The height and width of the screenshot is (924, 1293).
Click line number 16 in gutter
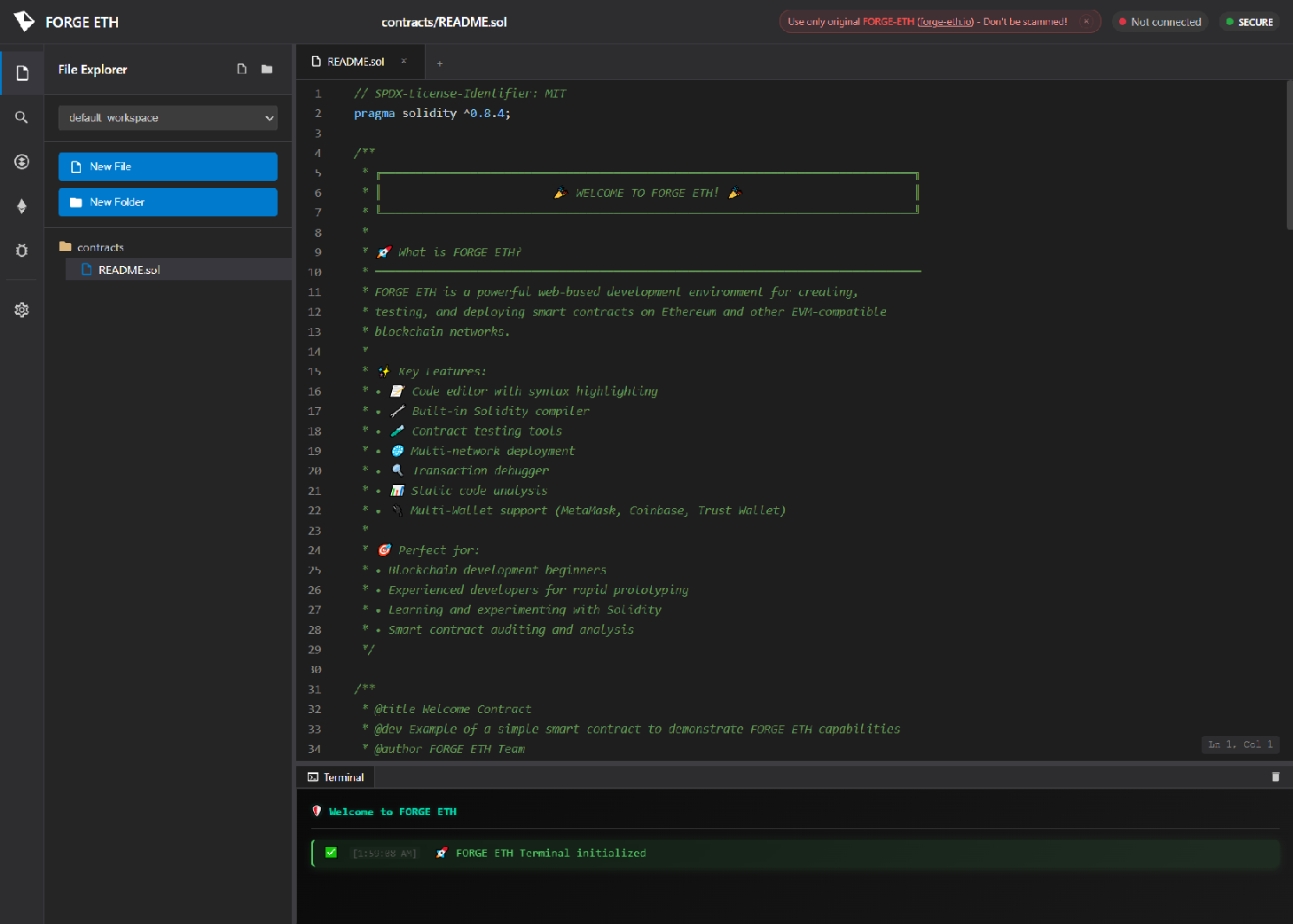coord(315,391)
